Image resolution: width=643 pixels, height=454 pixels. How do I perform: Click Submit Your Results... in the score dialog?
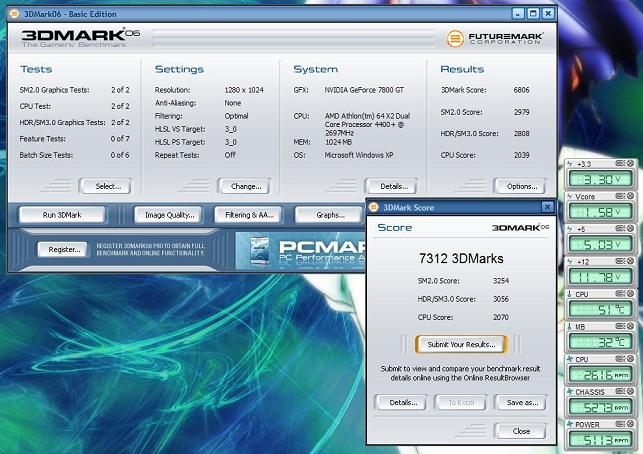(x=460, y=344)
